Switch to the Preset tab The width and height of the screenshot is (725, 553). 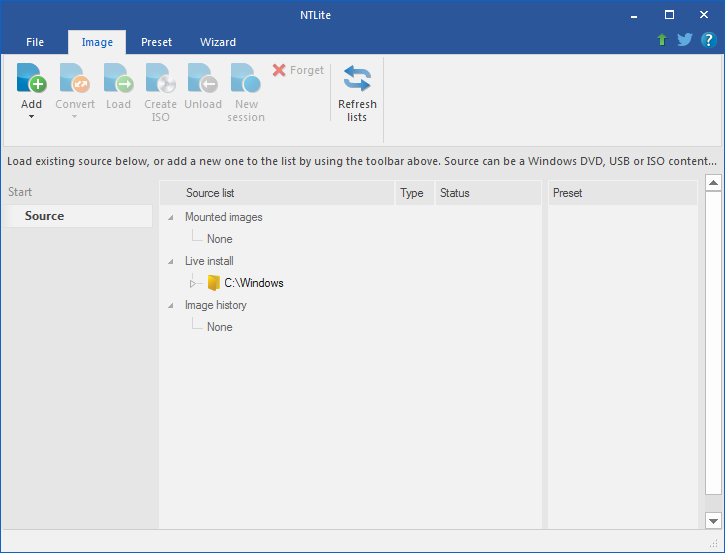[156, 42]
